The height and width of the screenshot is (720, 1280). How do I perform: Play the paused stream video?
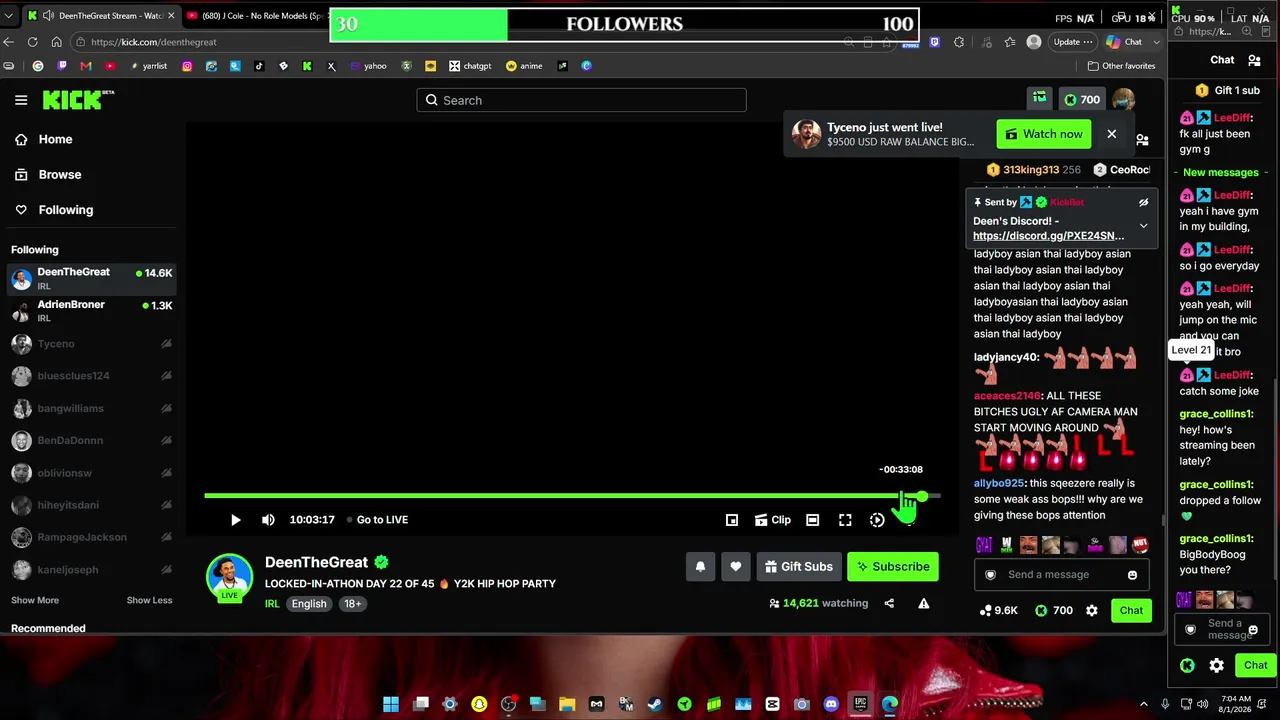[x=235, y=520]
